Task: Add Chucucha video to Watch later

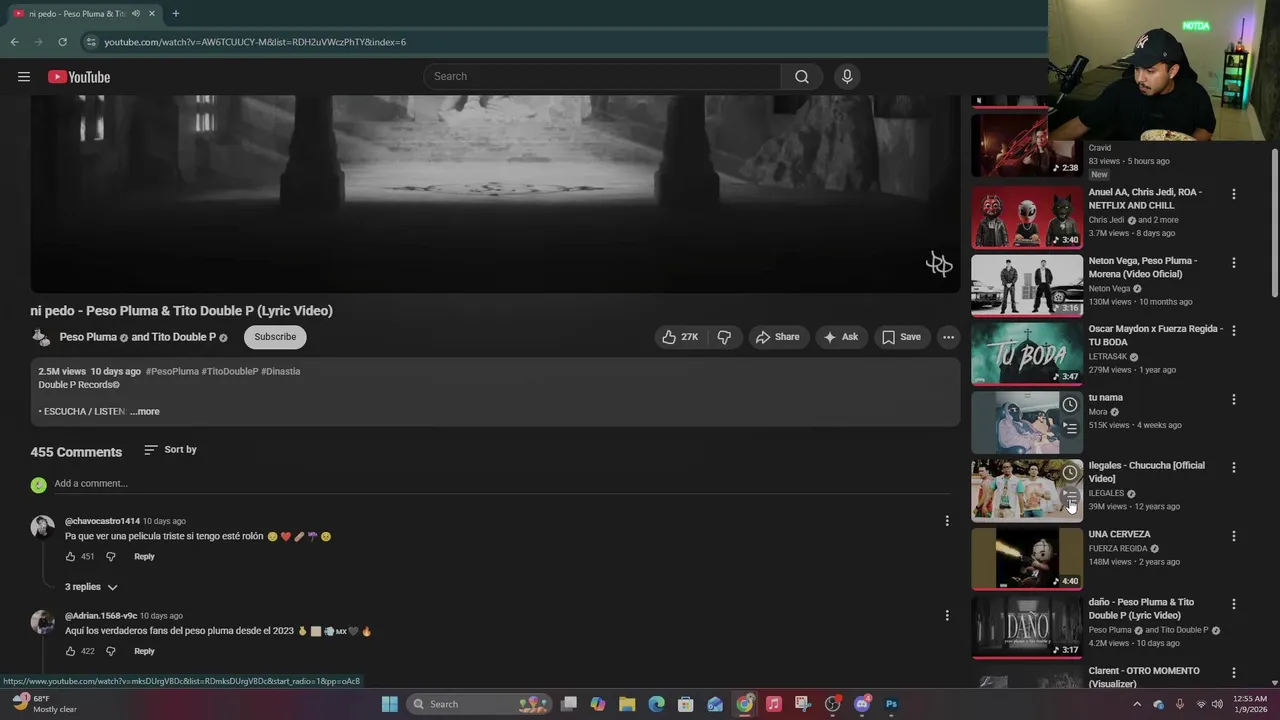Action: click(1070, 473)
